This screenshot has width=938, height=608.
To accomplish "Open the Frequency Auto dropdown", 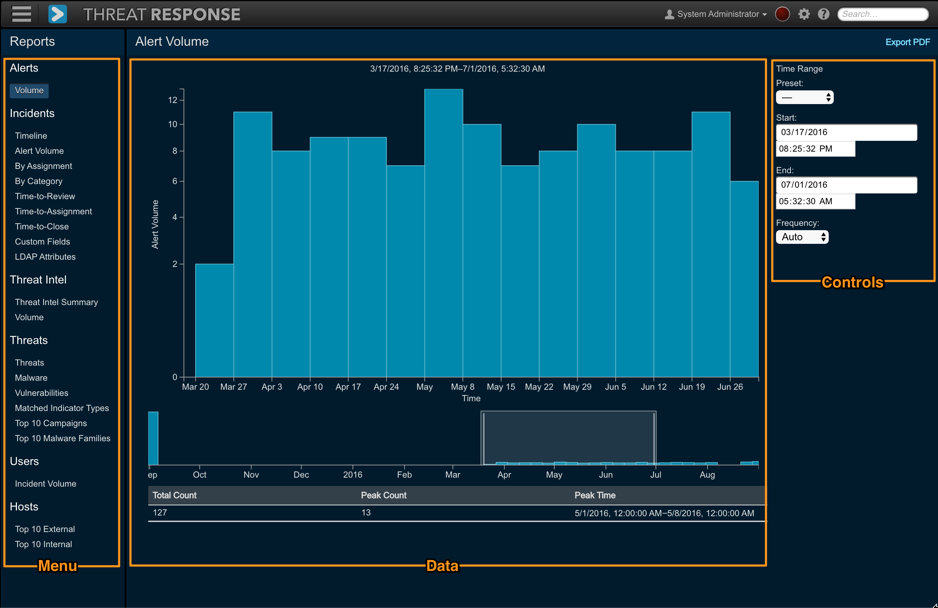I will tap(802, 237).
